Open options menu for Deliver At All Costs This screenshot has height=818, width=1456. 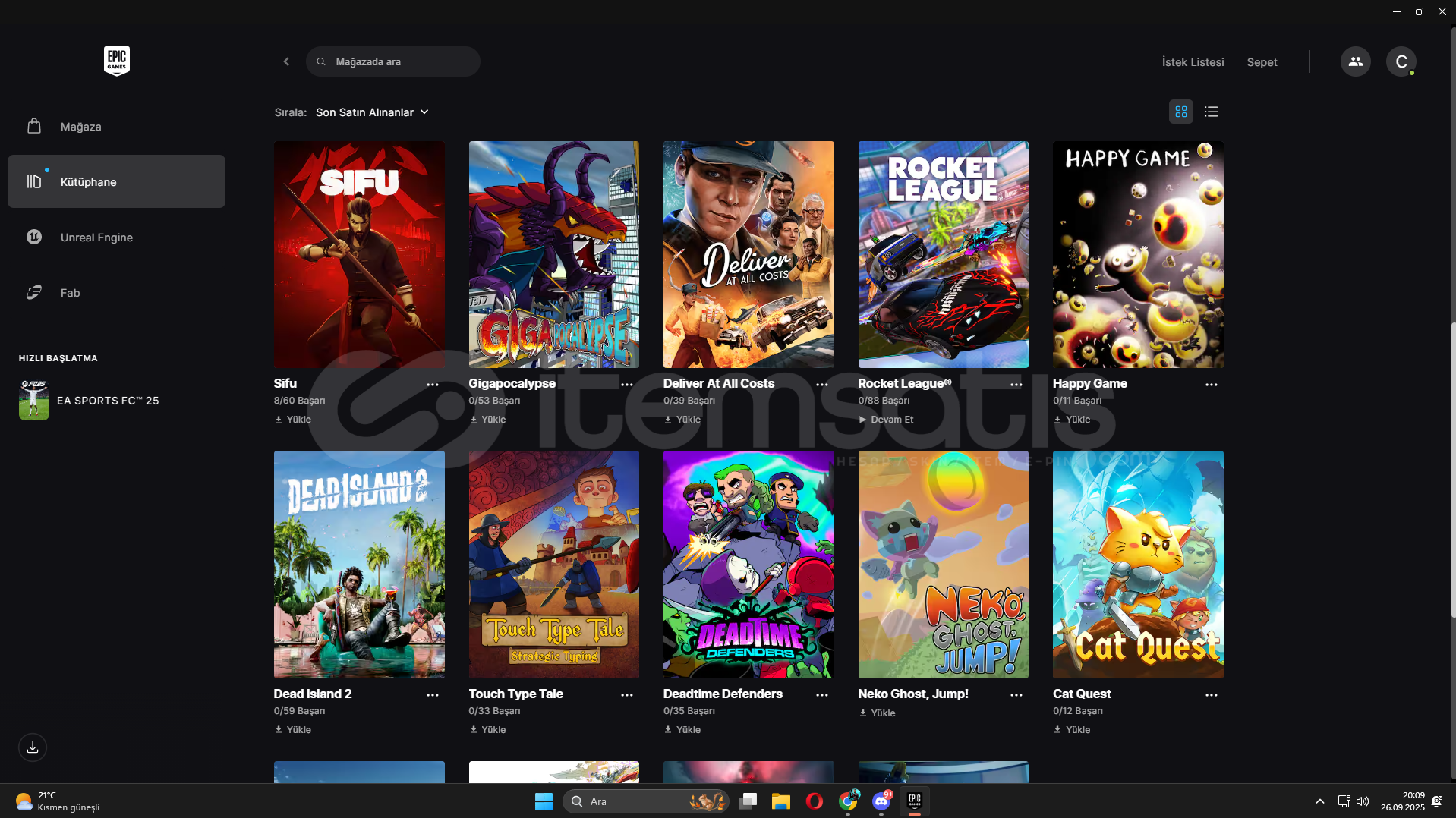(x=822, y=385)
